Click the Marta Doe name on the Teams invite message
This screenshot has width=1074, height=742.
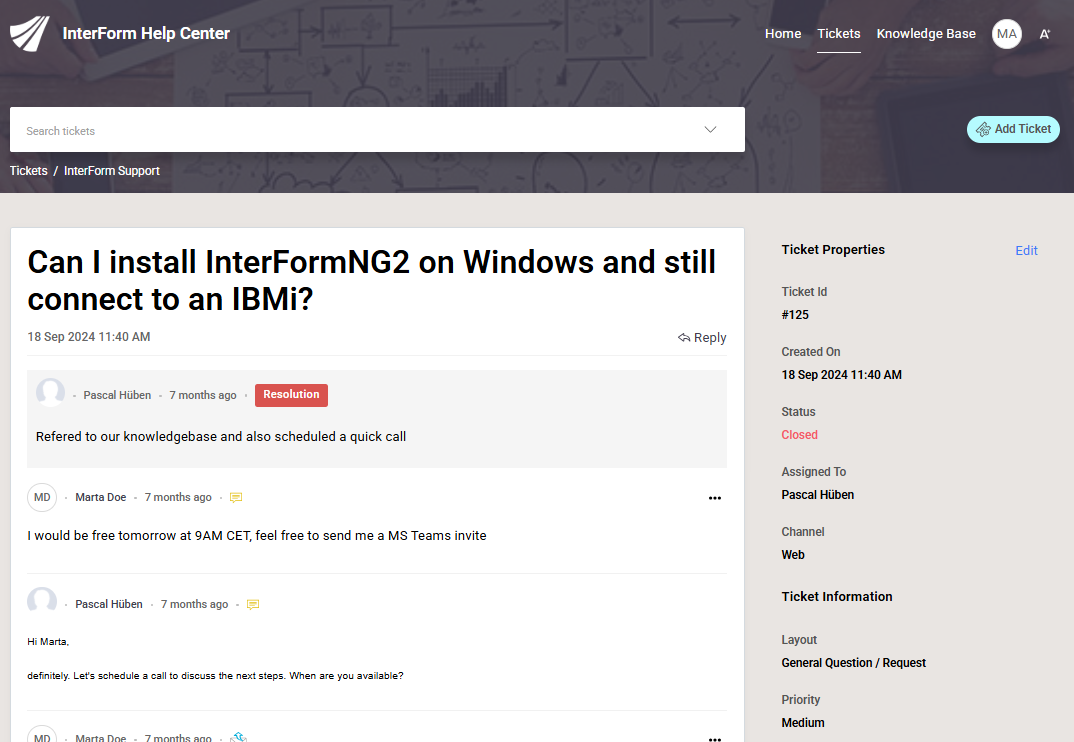coord(101,497)
